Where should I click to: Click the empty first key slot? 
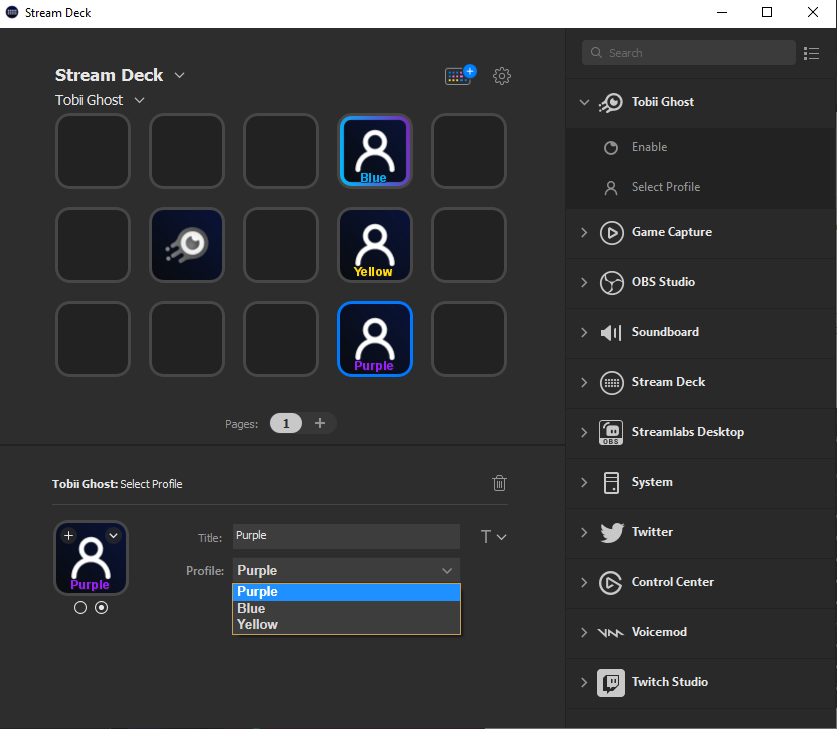pos(93,151)
